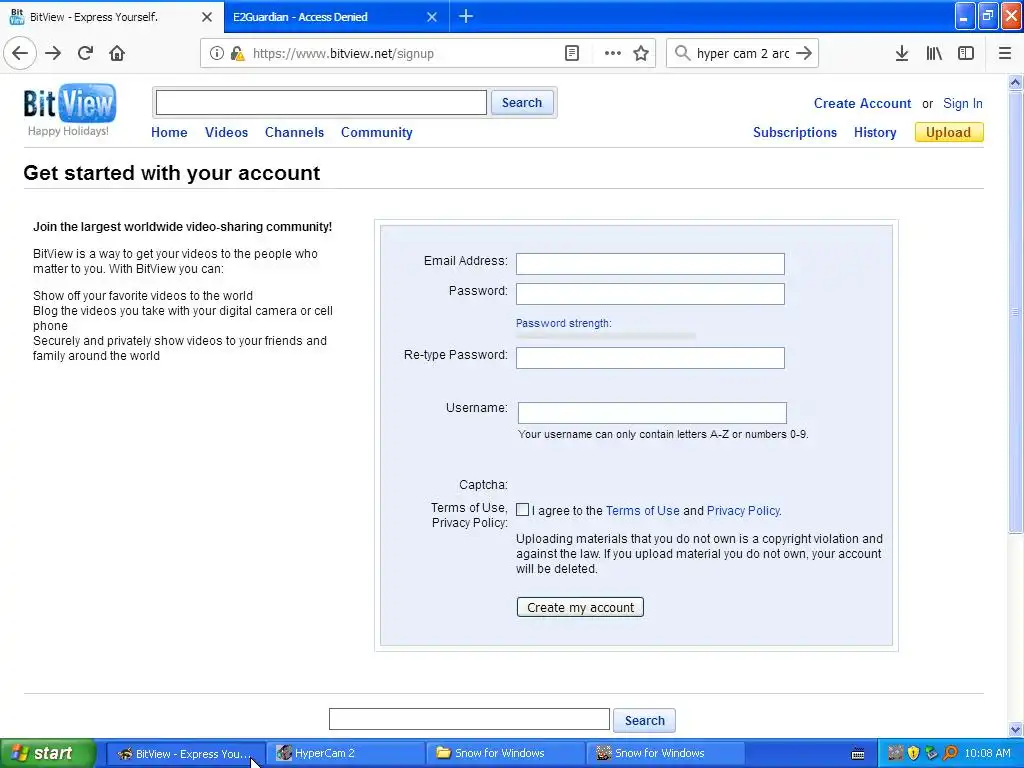Open the Videos navigation link

[x=227, y=132]
